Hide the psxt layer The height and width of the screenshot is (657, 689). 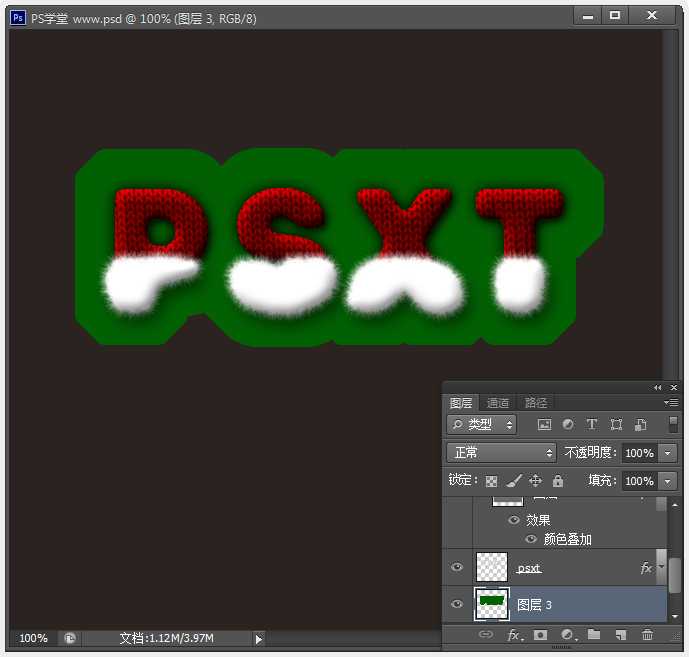point(457,568)
